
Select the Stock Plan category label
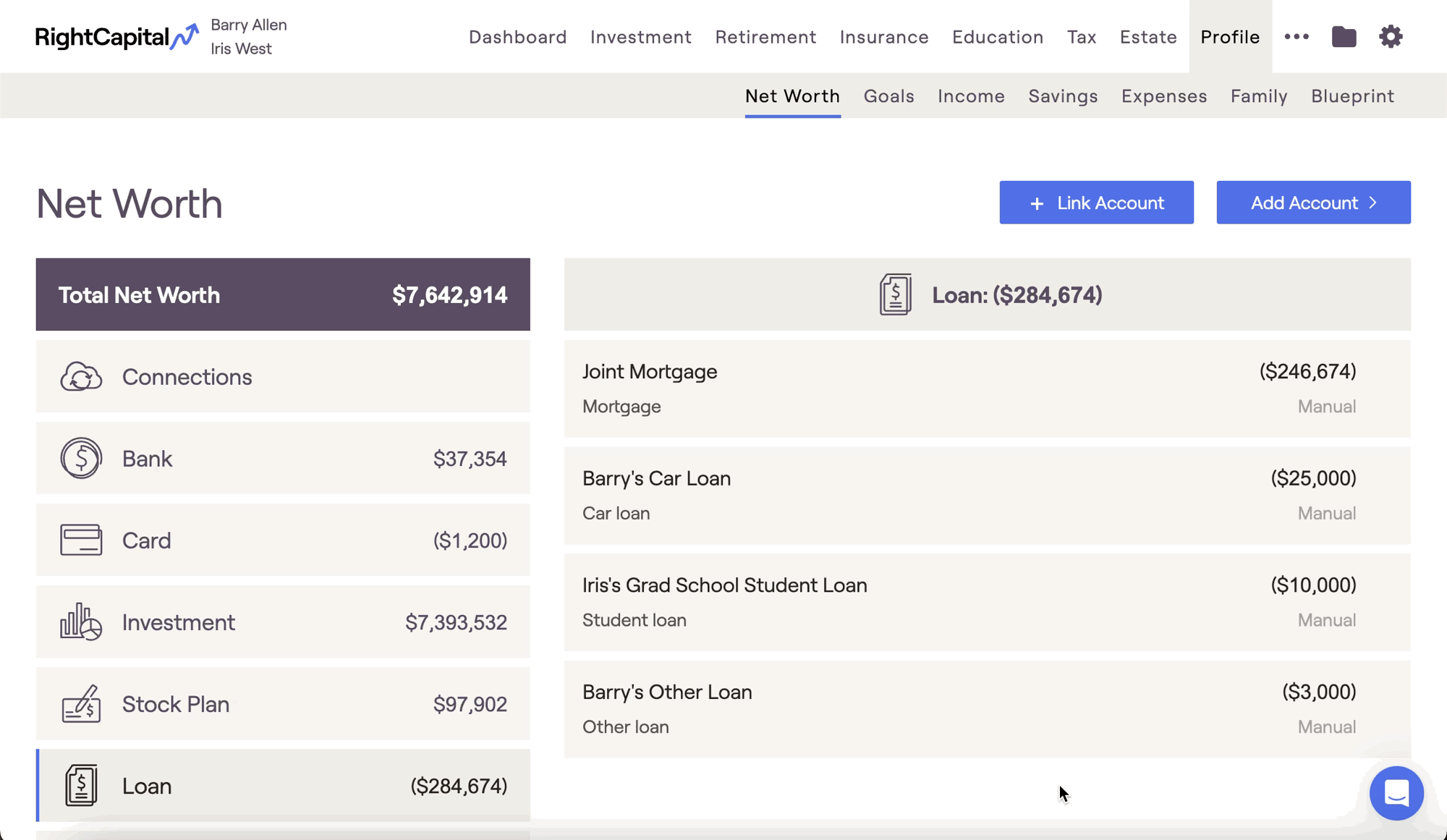coord(176,704)
